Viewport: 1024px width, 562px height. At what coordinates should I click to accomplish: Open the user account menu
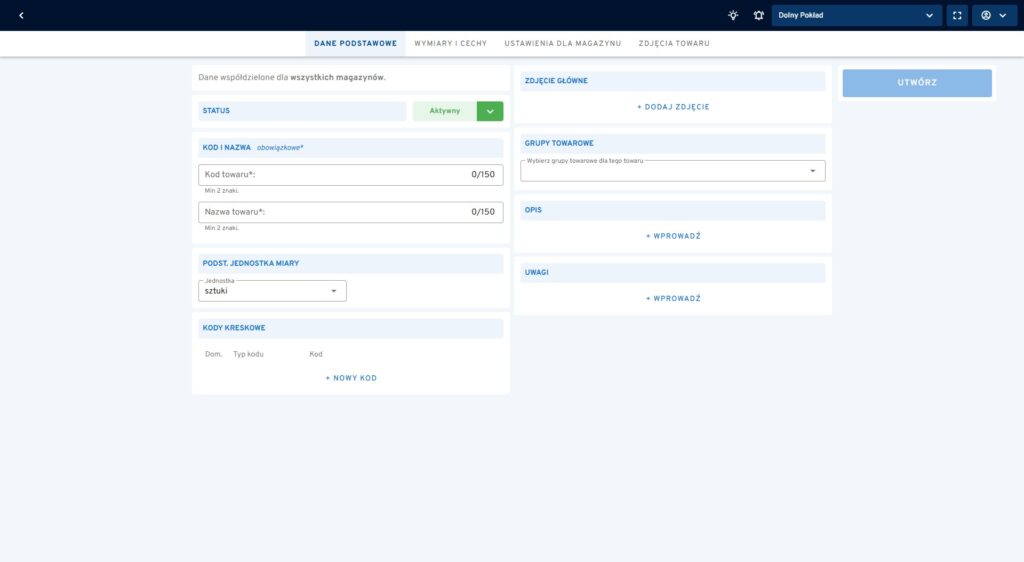(993, 15)
